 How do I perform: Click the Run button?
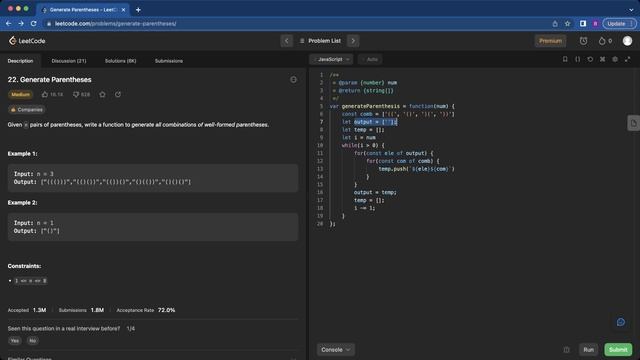click(588, 350)
